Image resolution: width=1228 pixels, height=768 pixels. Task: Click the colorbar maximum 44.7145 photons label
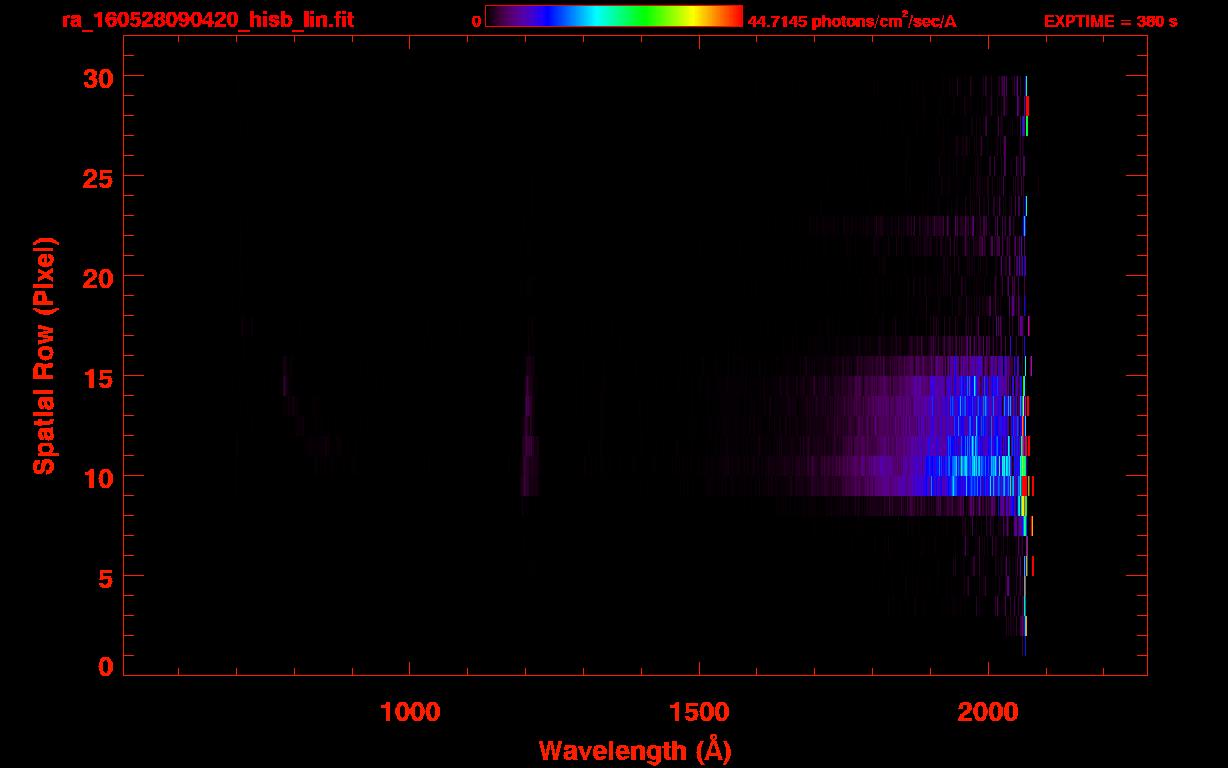[x=852, y=21]
